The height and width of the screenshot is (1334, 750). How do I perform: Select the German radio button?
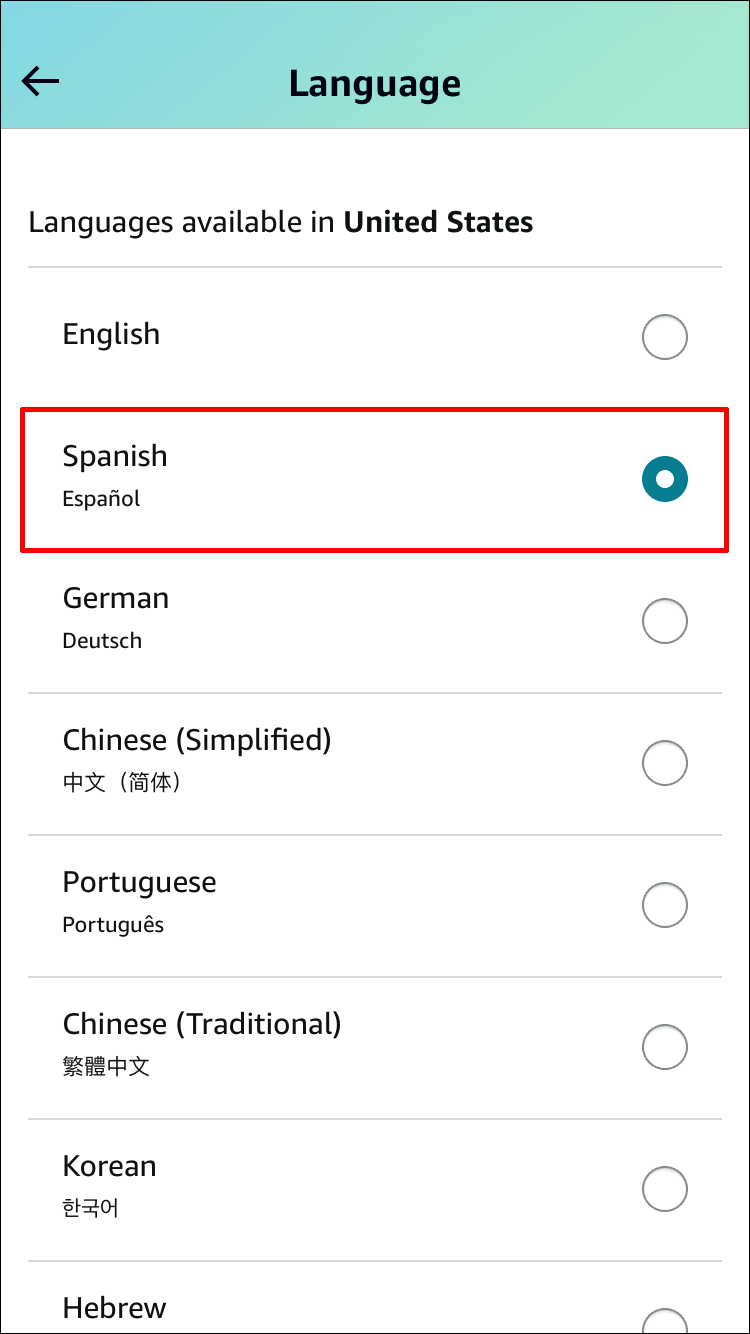pyautogui.click(x=664, y=621)
